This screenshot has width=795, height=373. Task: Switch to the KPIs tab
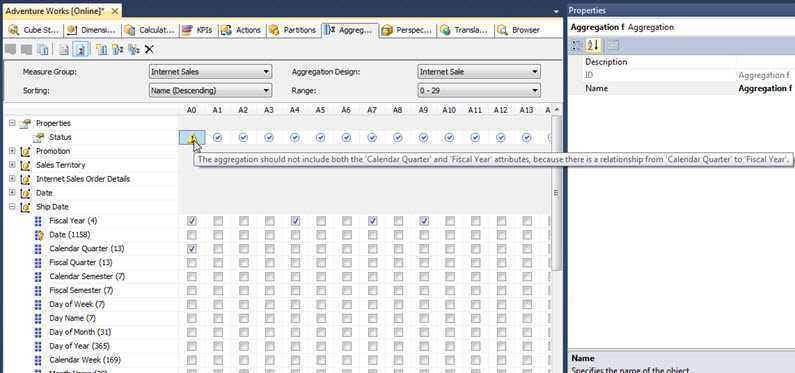[x=199, y=30]
